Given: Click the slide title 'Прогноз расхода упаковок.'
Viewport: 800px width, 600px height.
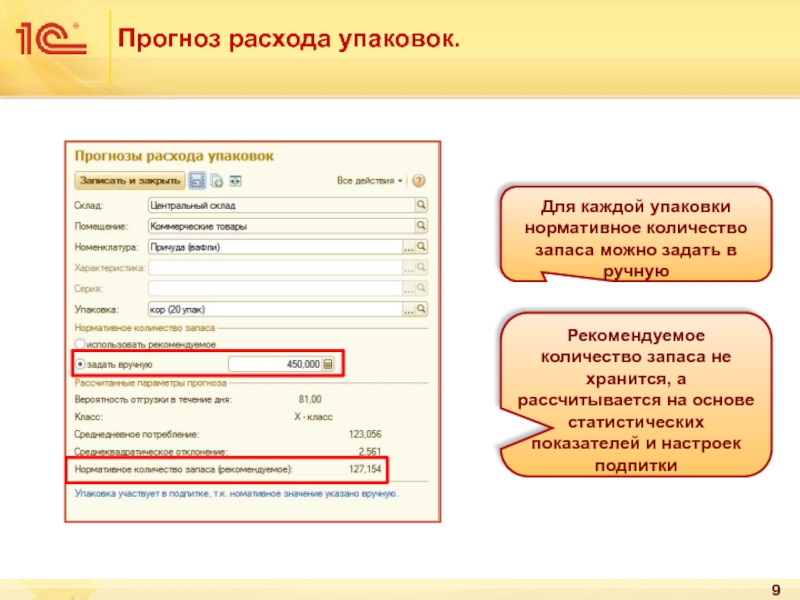Looking at the screenshot, I should click(x=289, y=39).
